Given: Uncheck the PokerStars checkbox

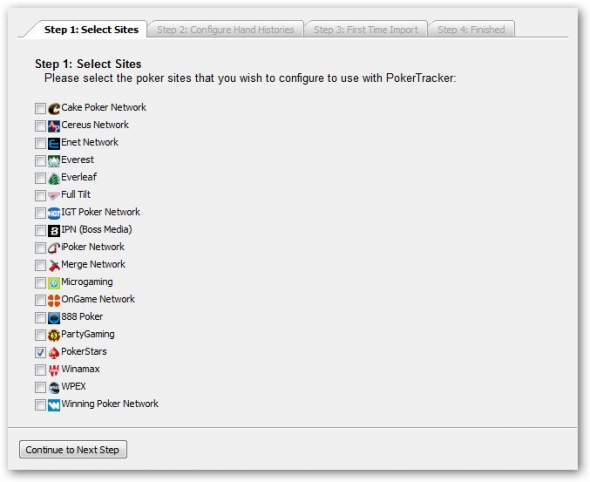Looking at the screenshot, I should (x=40, y=353).
